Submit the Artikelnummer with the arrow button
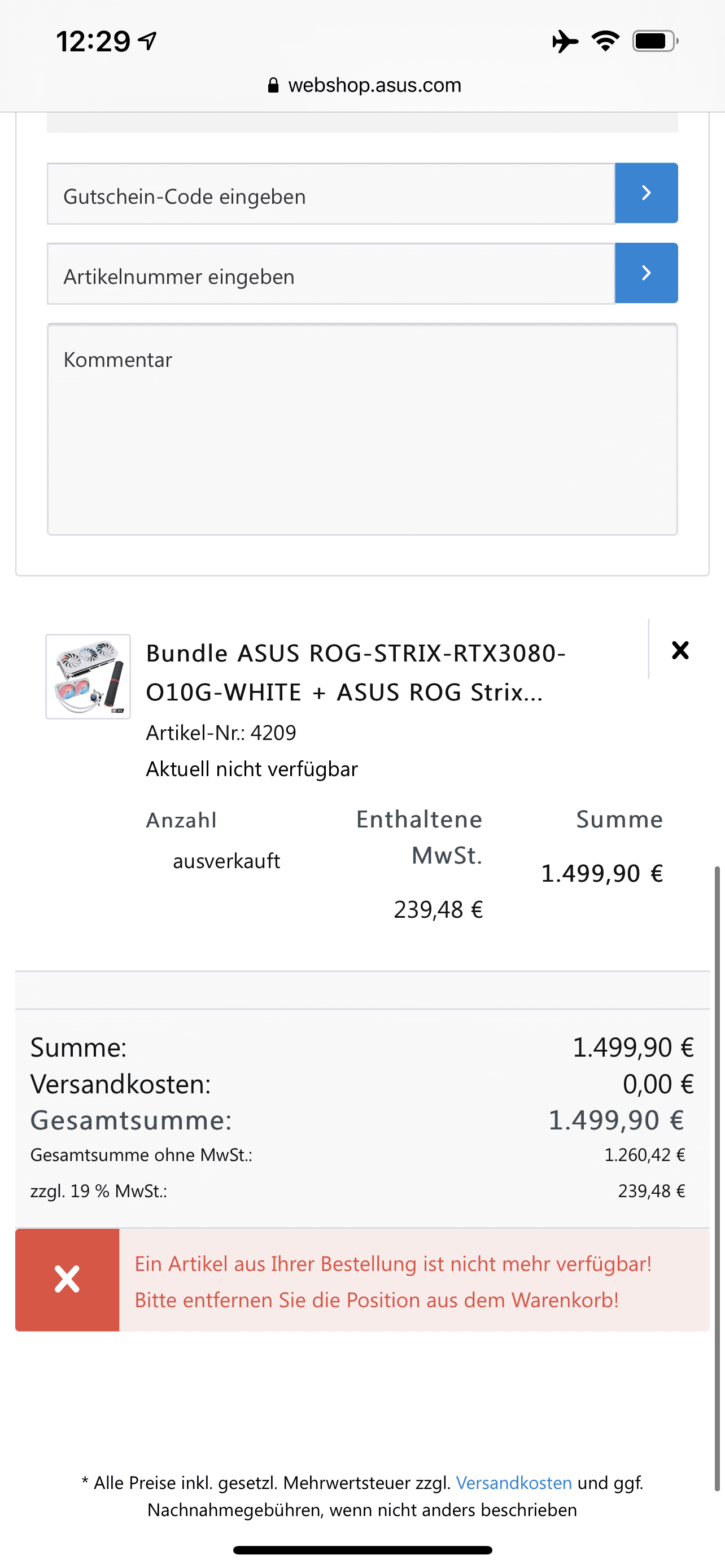Viewport: 725px width, 1568px height. [x=646, y=273]
